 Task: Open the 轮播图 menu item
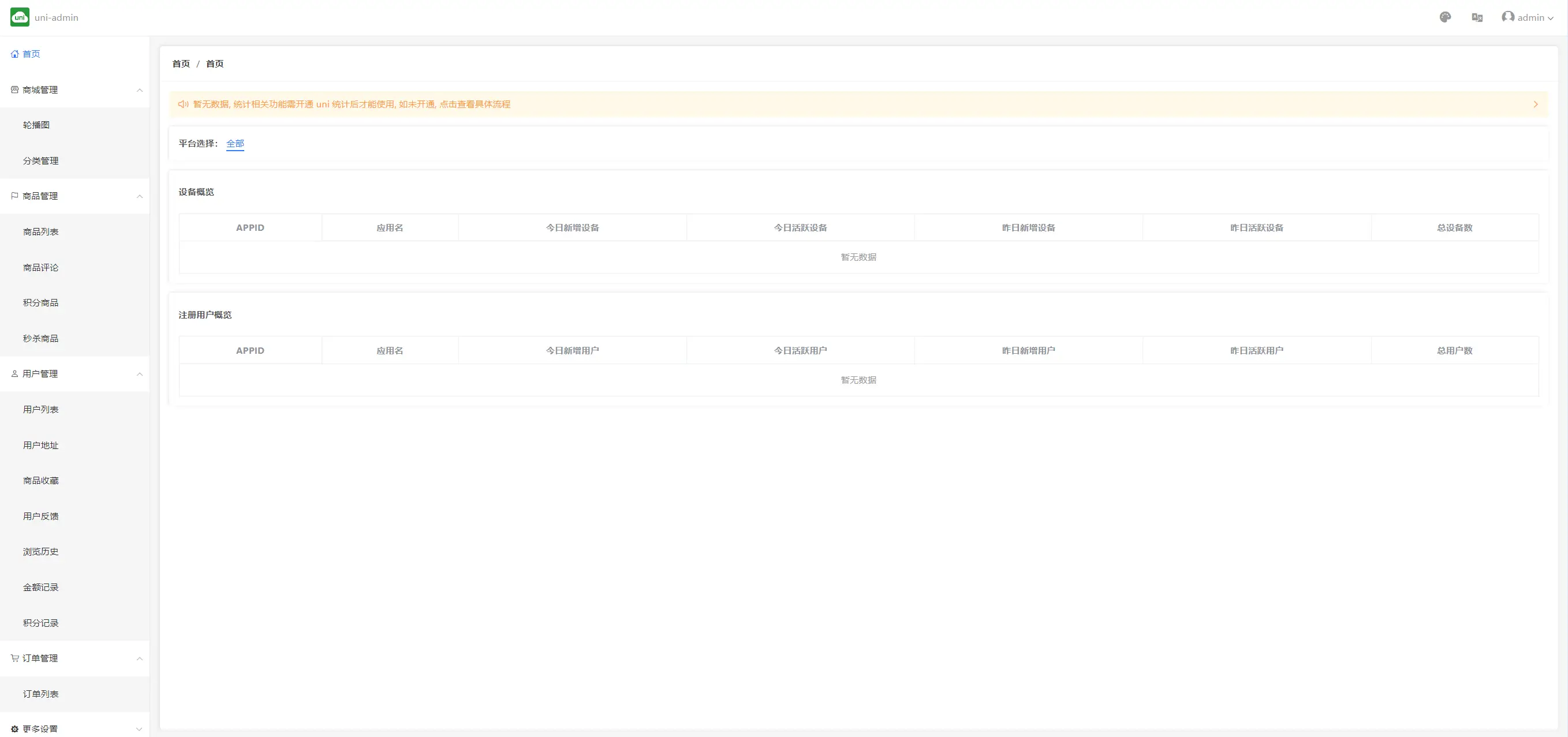point(75,125)
